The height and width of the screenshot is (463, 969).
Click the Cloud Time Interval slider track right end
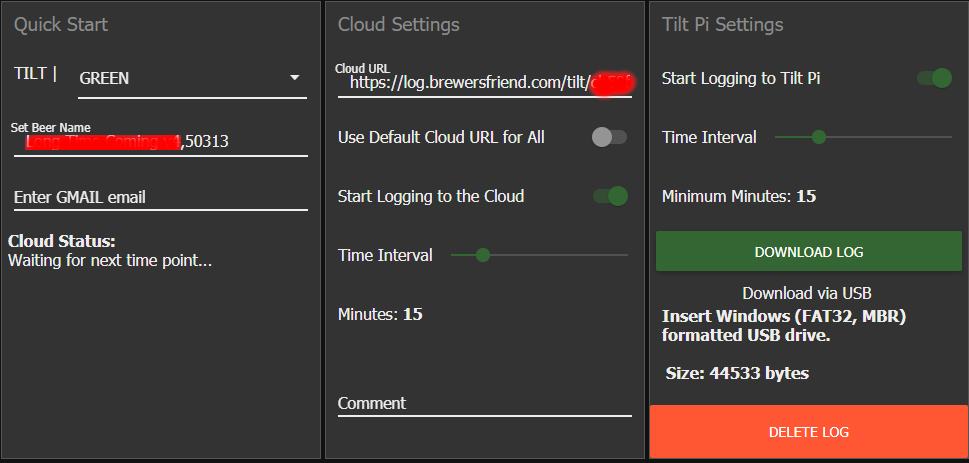(x=624, y=255)
